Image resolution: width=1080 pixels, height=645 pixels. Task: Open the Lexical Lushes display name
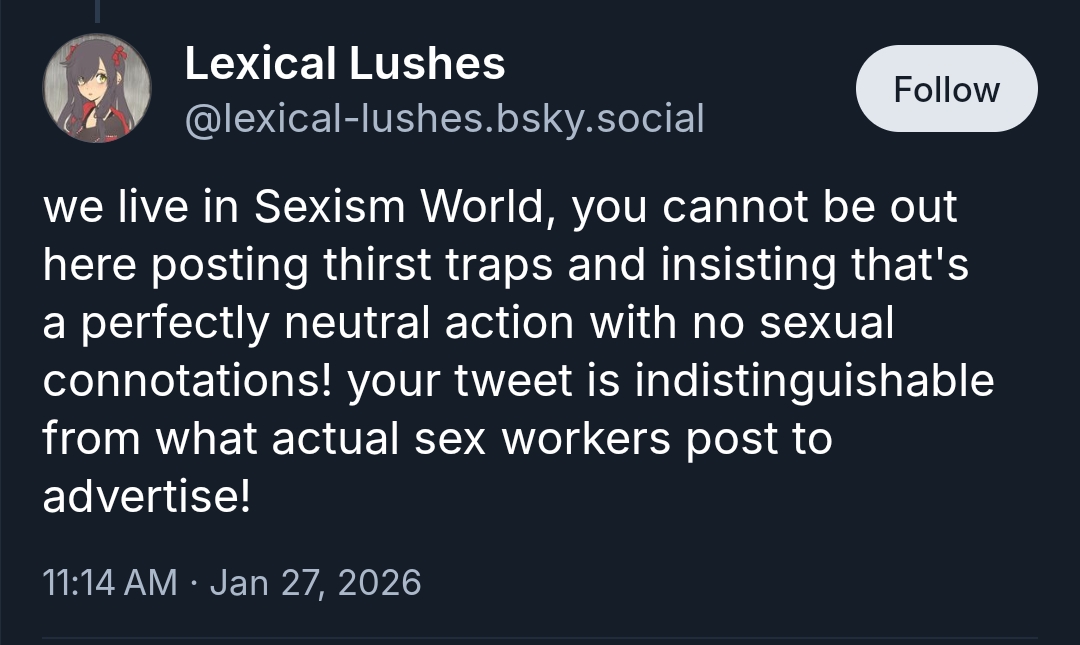click(345, 64)
